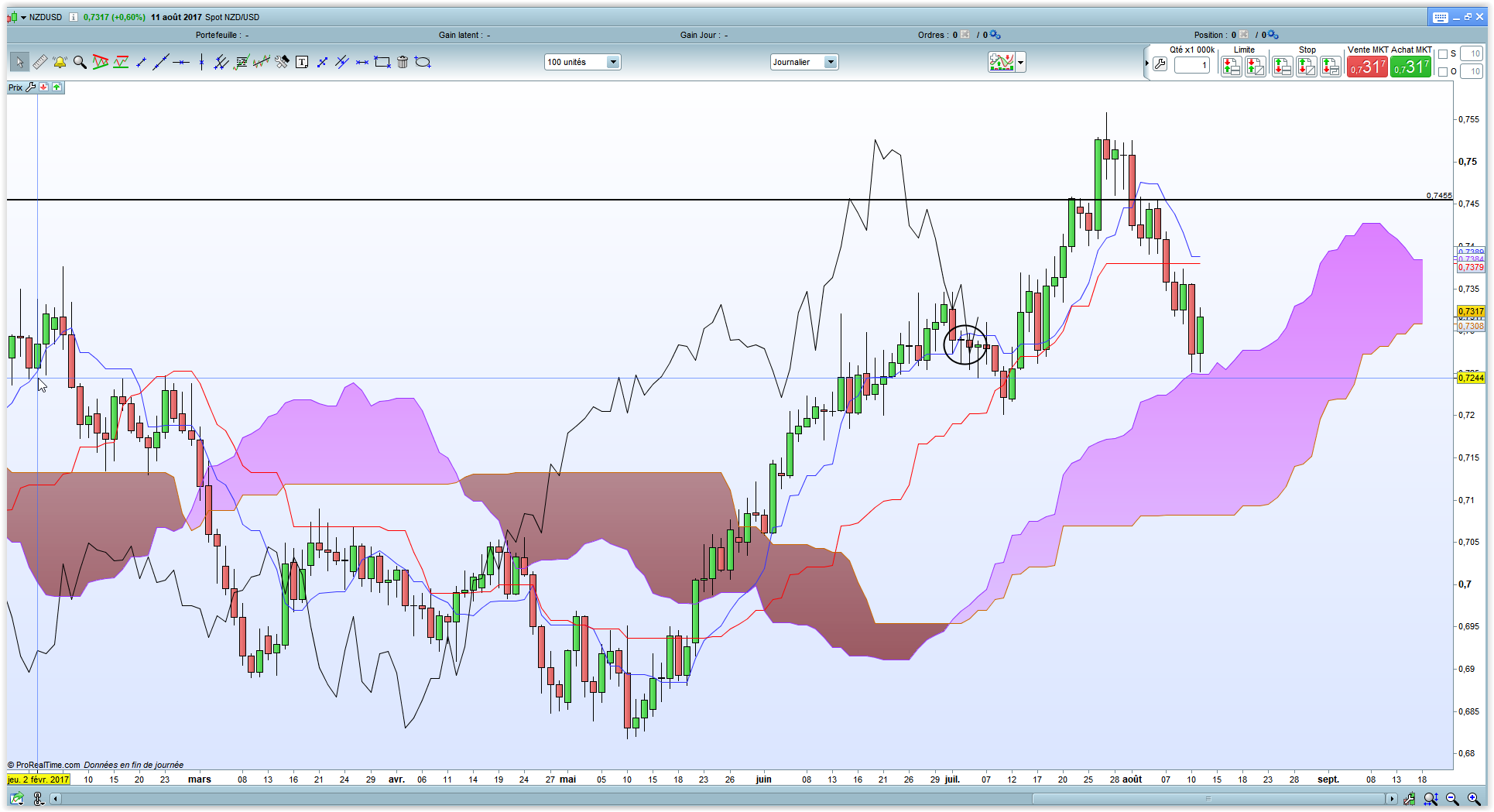
Task: Open the 100 unités dropdown
Action: click(613, 62)
